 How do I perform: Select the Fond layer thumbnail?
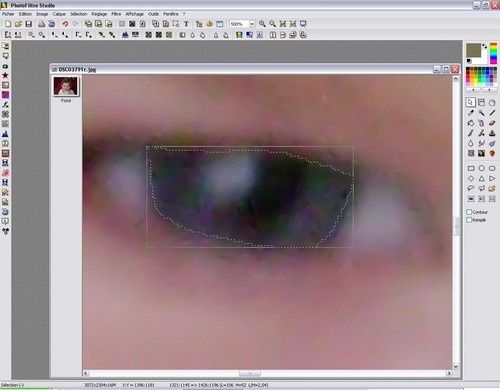point(66,86)
